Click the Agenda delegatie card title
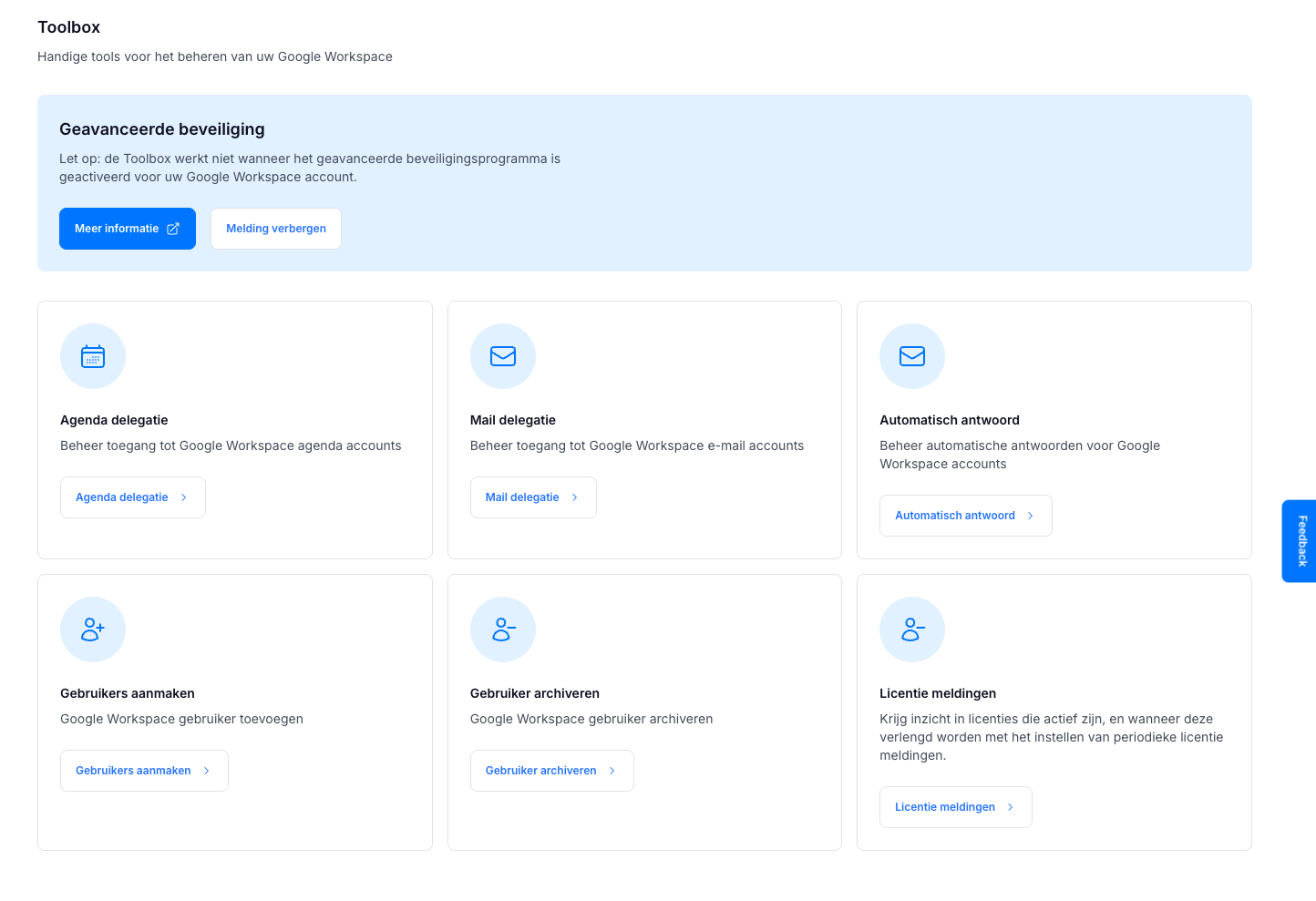 pos(114,420)
